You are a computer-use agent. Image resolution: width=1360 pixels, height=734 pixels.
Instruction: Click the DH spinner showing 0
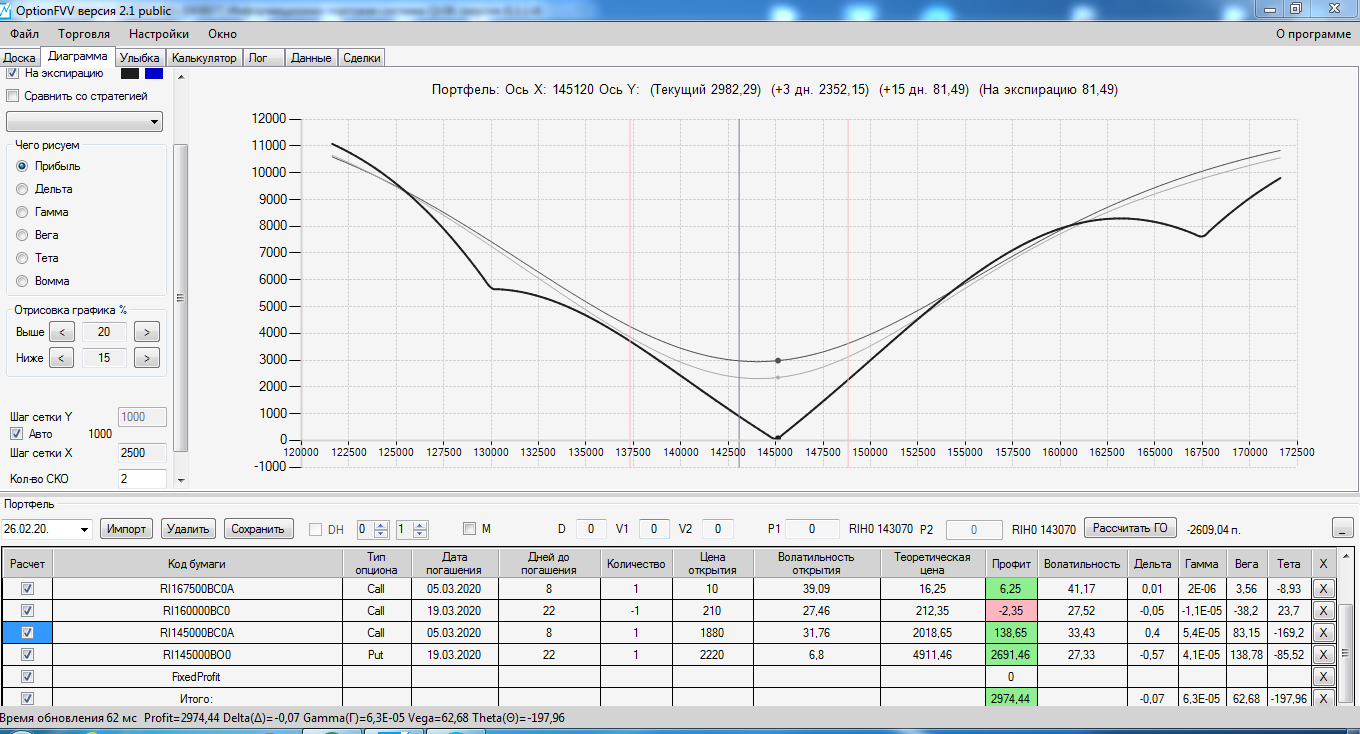(373, 529)
